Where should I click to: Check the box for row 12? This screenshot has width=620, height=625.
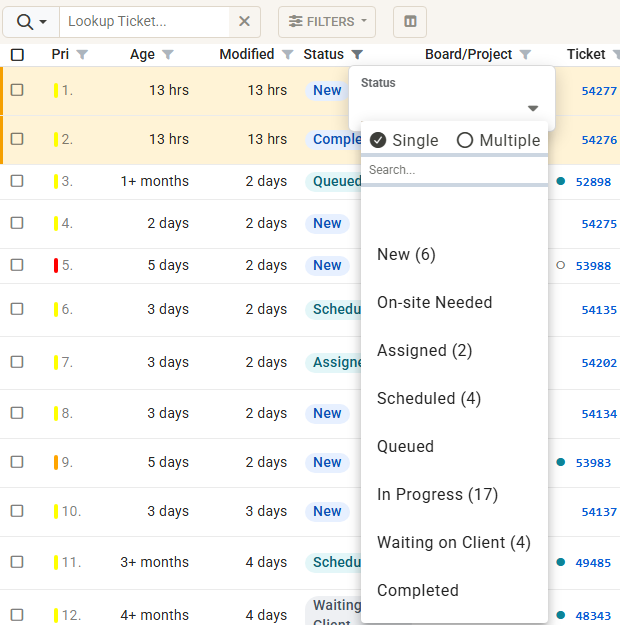coord(17,615)
